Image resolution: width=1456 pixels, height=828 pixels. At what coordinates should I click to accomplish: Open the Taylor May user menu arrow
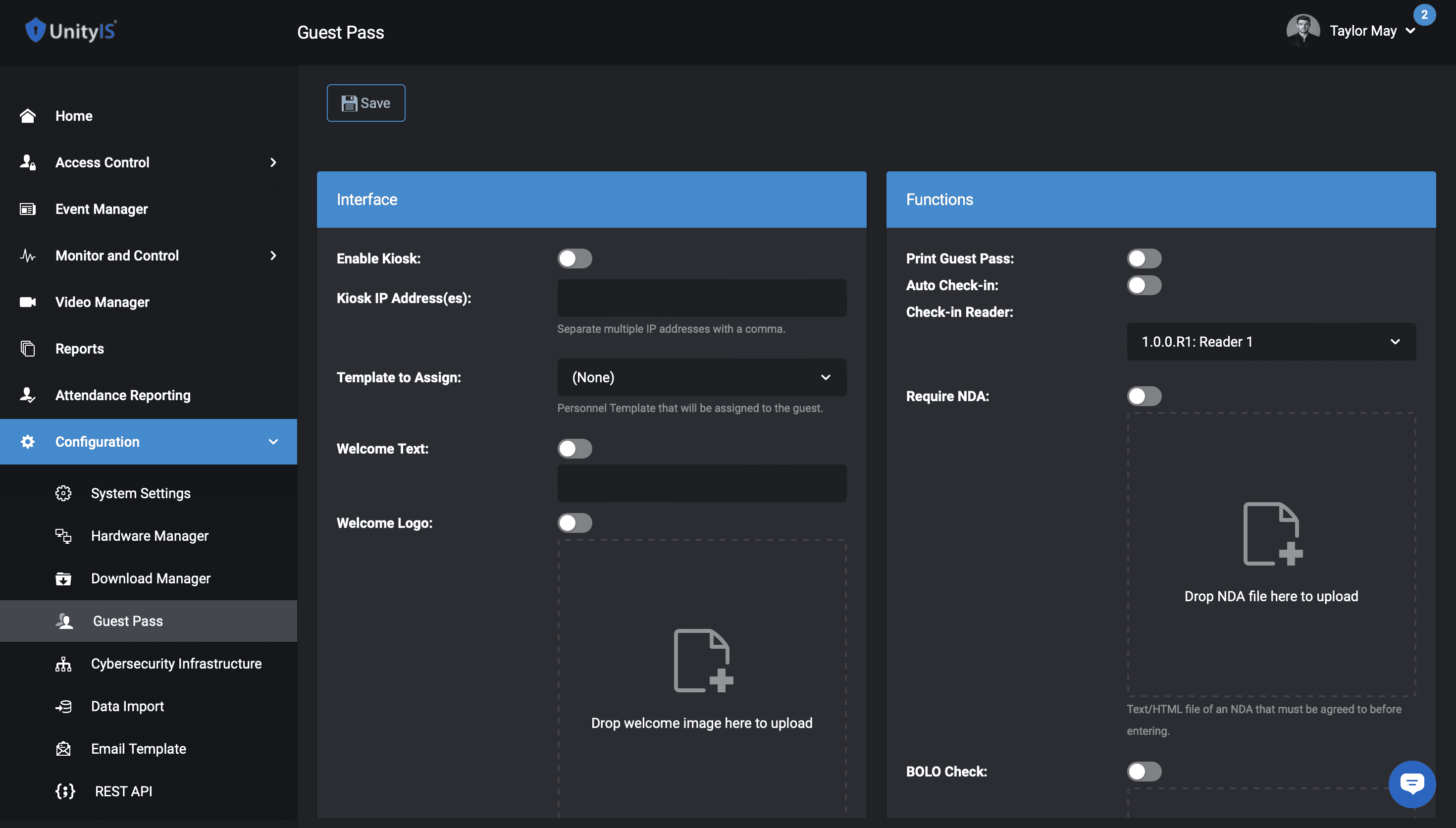click(1410, 31)
